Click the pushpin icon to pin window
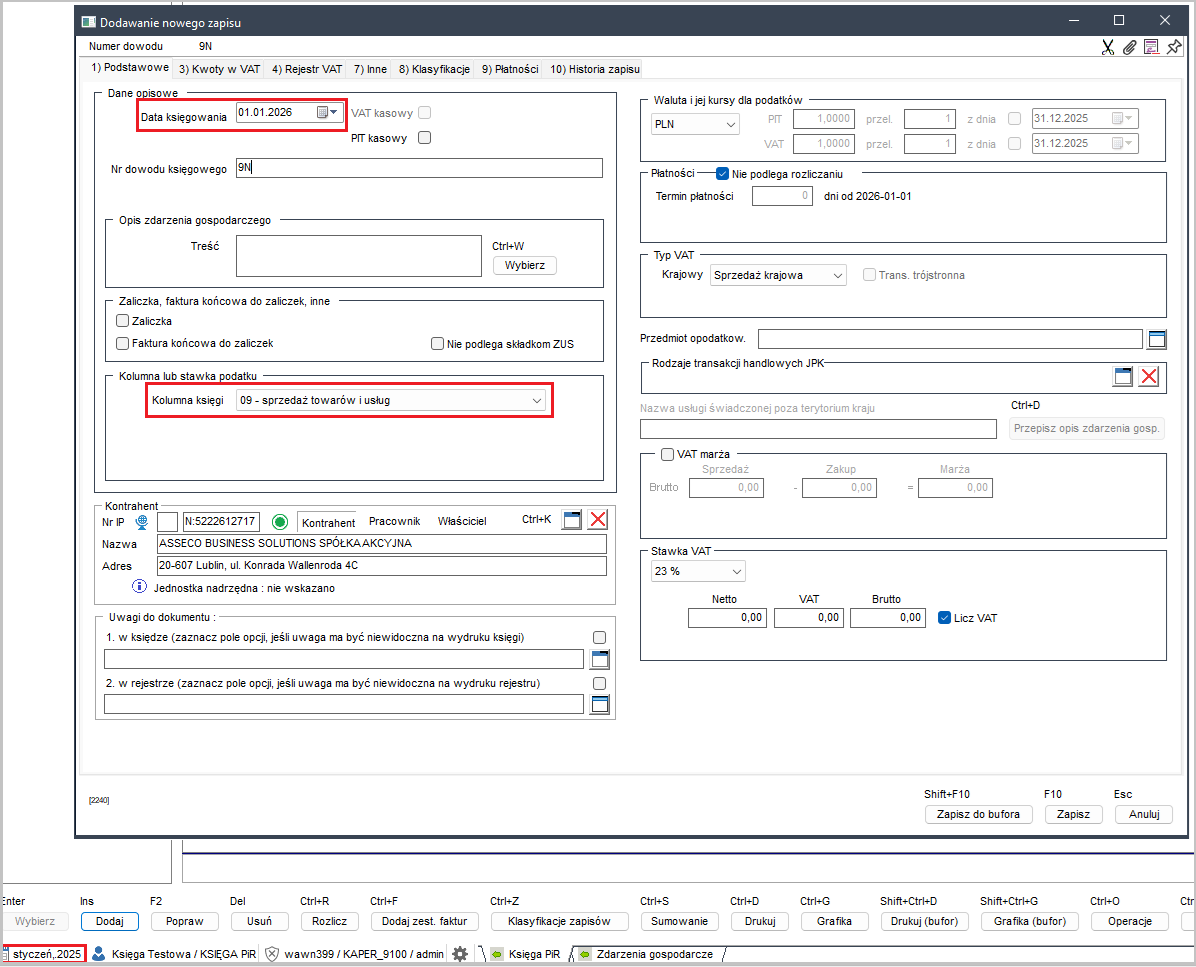Image resolution: width=1196 pixels, height=967 pixels. coord(1173,47)
